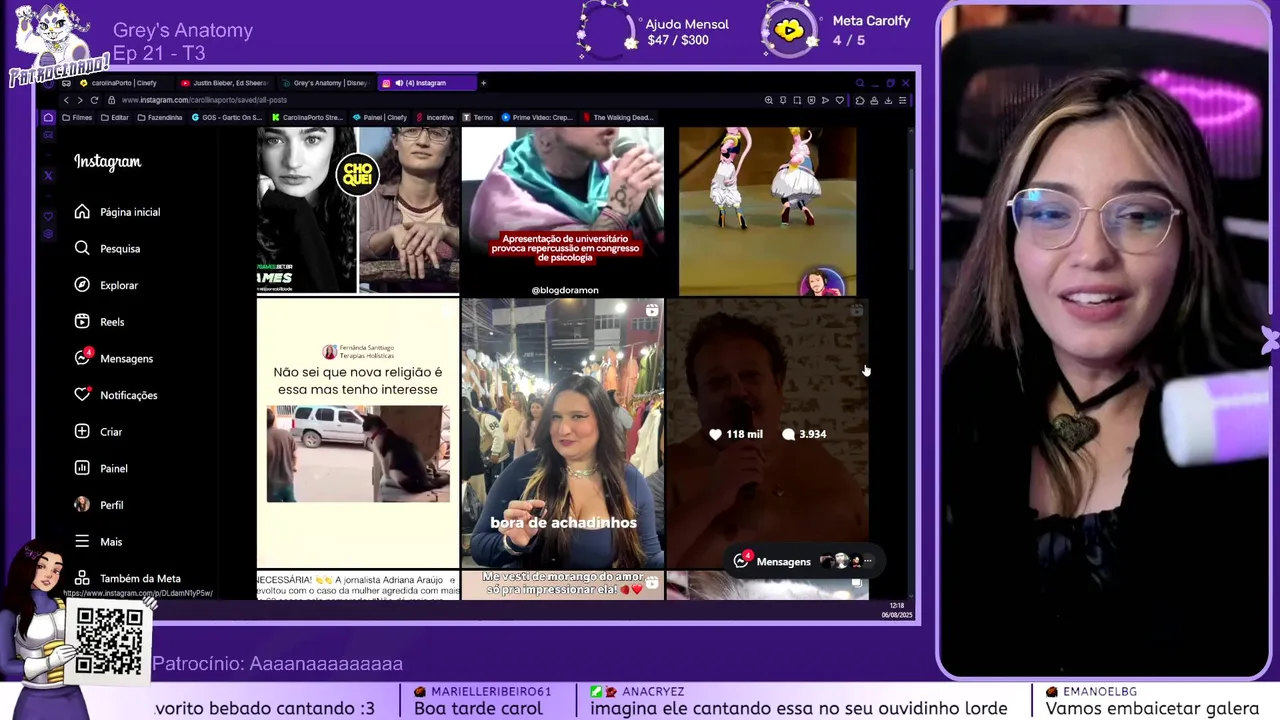Open browser extensions cube icon

point(860,100)
